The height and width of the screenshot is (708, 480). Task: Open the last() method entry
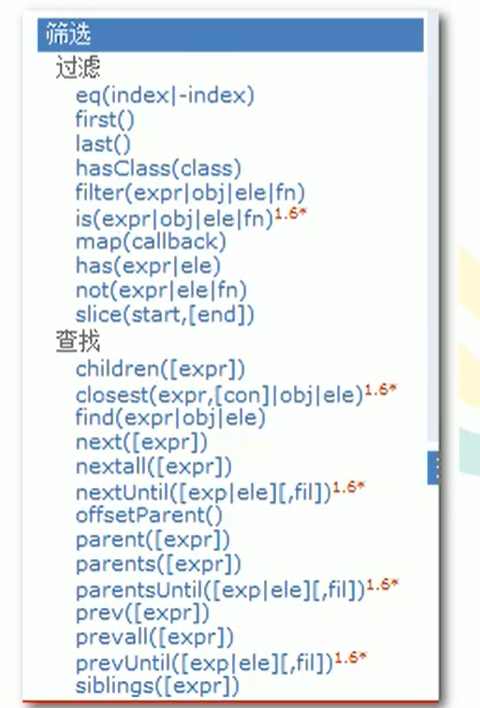(x=103, y=144)
